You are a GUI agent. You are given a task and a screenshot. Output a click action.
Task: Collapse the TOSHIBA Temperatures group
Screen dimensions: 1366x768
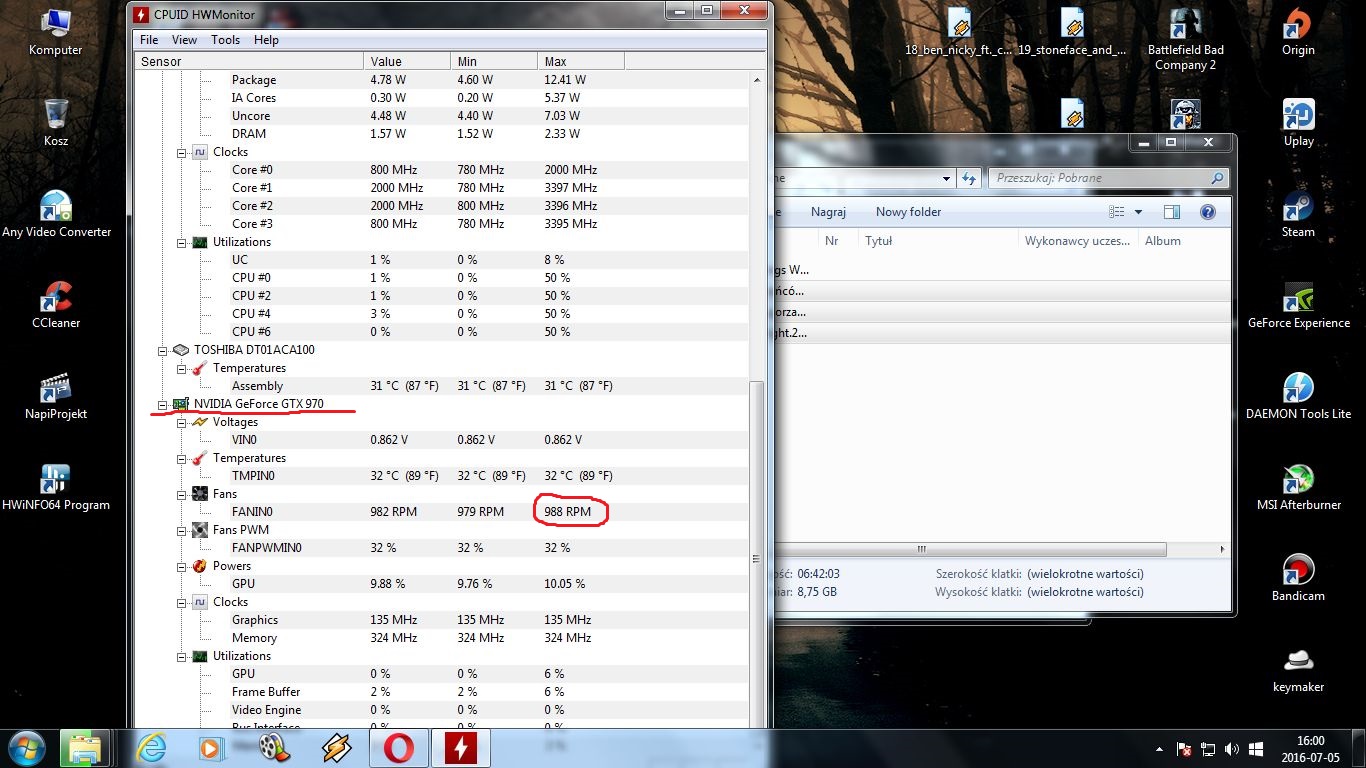click(x=182, y=368)
